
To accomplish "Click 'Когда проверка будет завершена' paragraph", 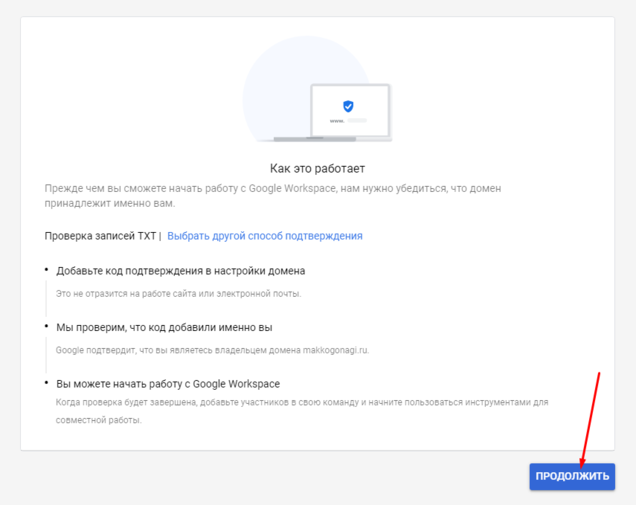I will (302, 411).
